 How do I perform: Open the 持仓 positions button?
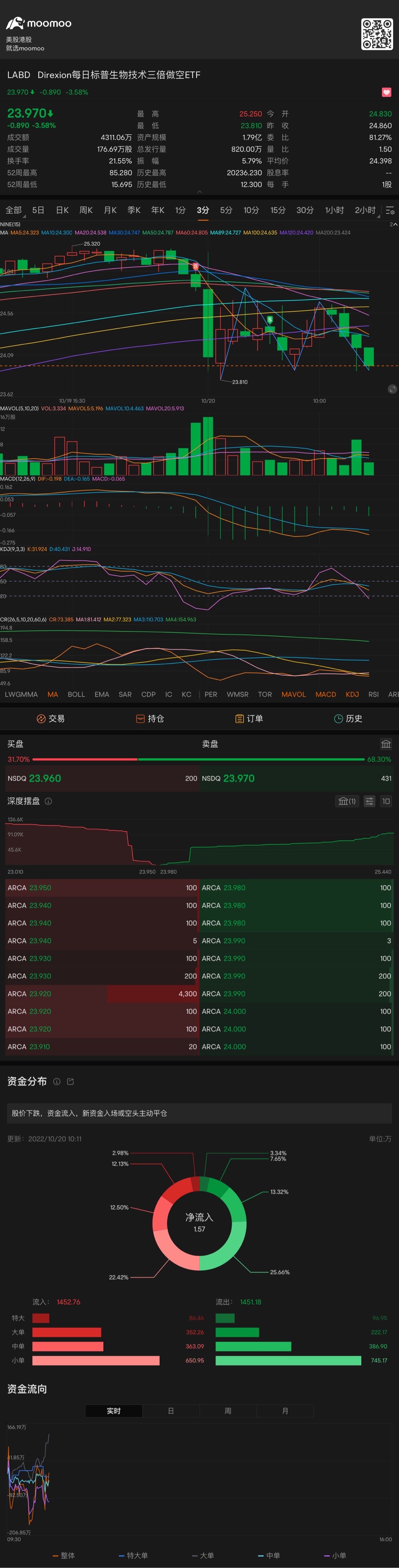tap(150, 719)
